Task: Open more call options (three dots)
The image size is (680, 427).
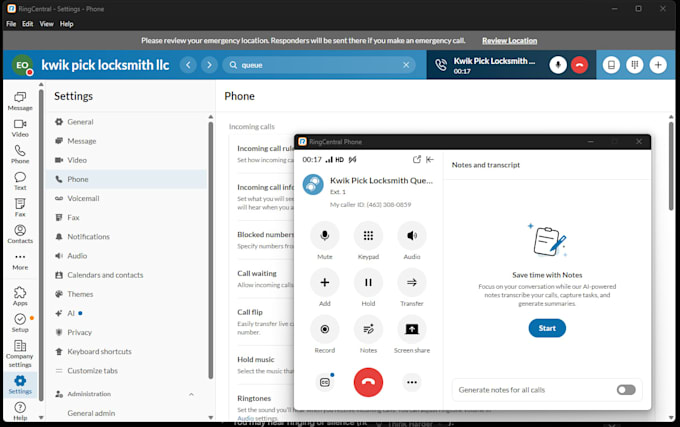Action: [x=412, y=382]
